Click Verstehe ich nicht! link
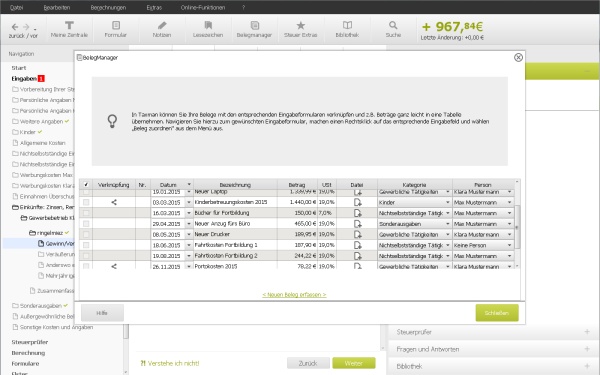 [170, 363]
